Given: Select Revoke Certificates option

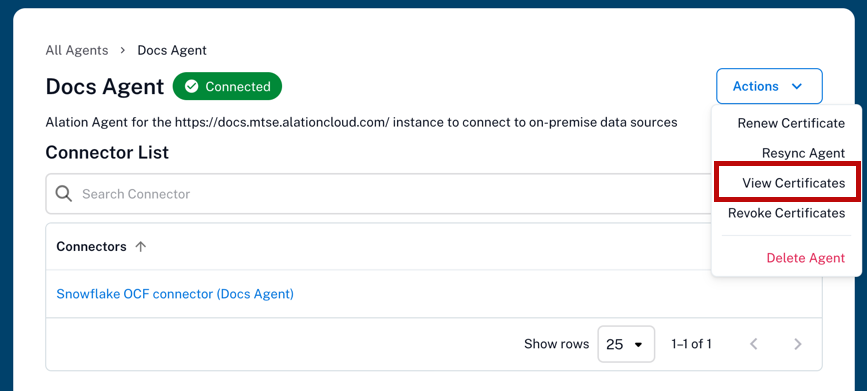Looking at the screenshot, I should (x=786, y=213).
